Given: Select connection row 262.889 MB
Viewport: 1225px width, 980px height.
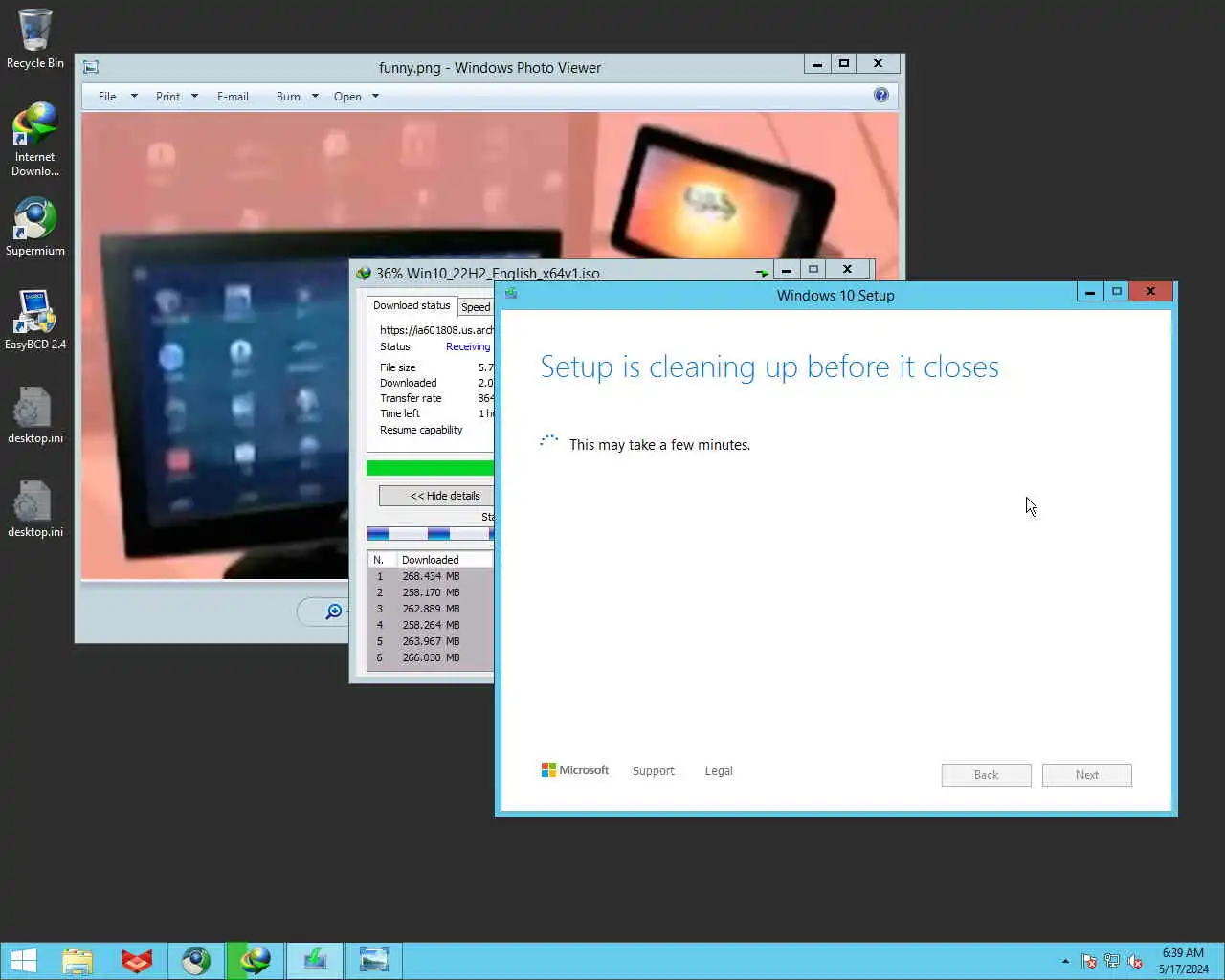Looking at the screenshot, I should (431, 609).
